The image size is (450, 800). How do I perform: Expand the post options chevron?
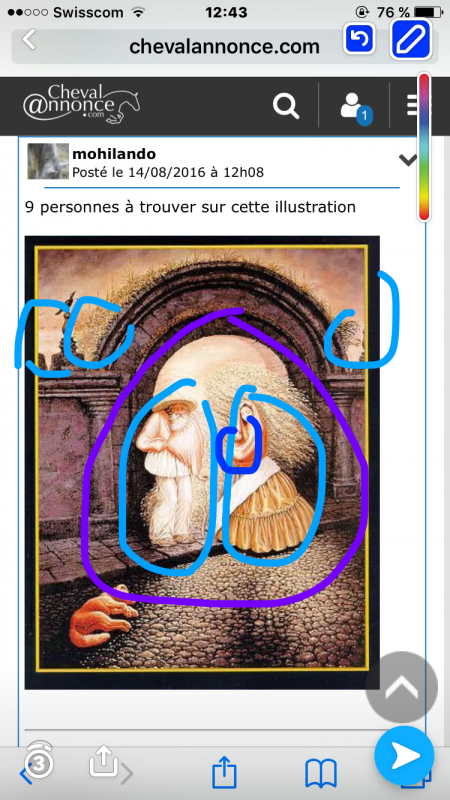coord(408,160)
